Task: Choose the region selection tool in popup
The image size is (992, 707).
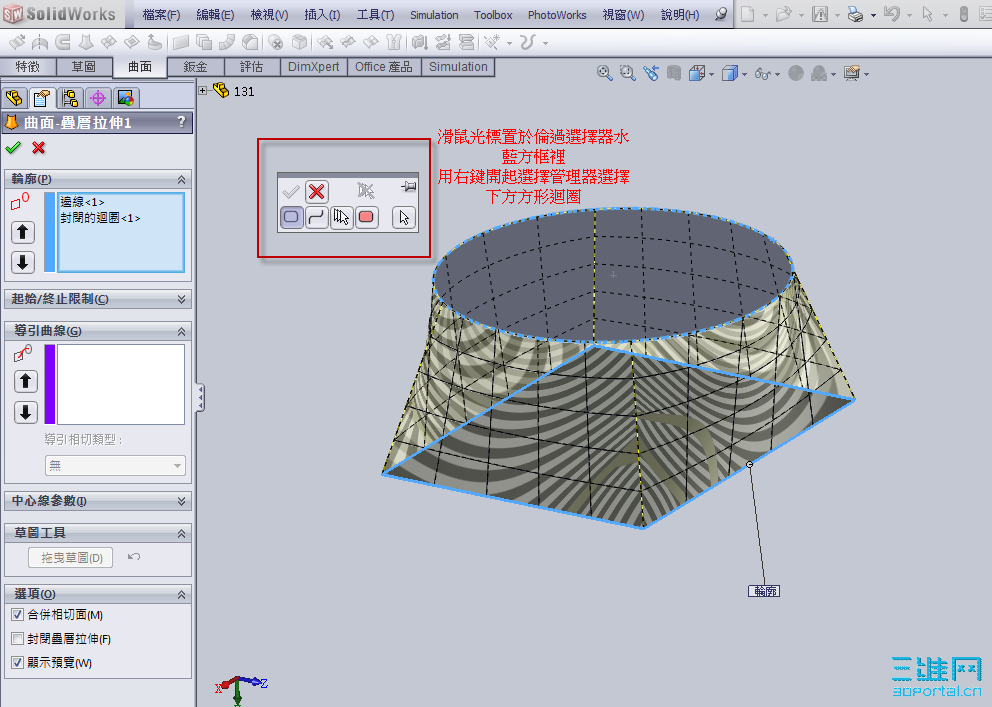Action: pos(367,217)
